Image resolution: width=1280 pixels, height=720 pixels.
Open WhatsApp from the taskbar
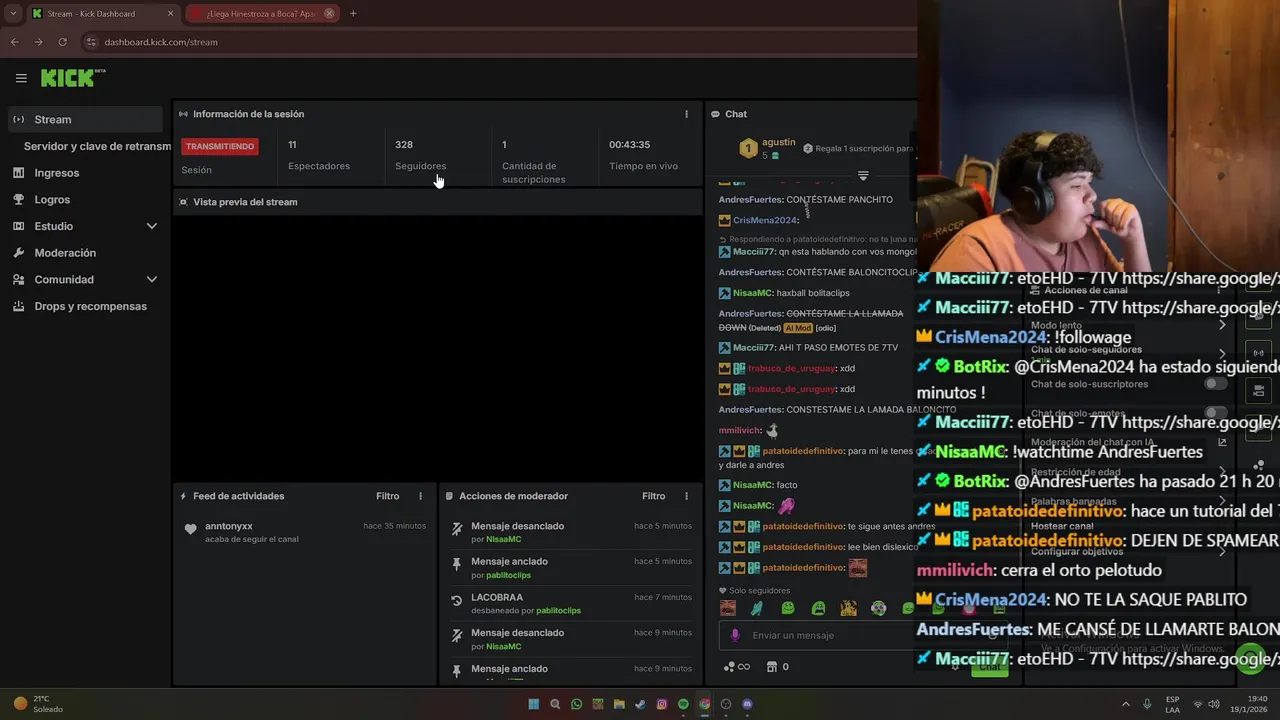[577, 704]
